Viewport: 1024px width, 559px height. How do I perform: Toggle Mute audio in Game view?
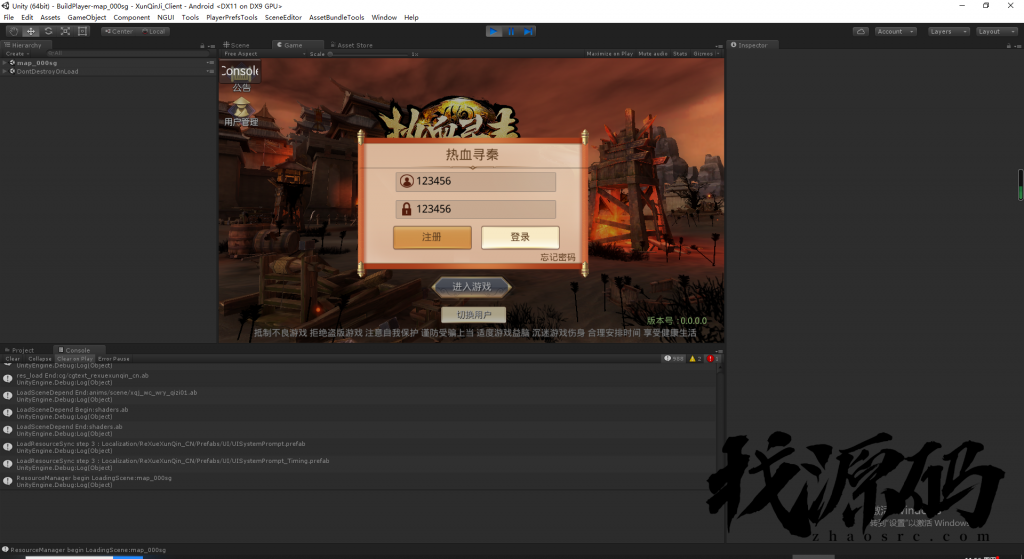(653, 54)
